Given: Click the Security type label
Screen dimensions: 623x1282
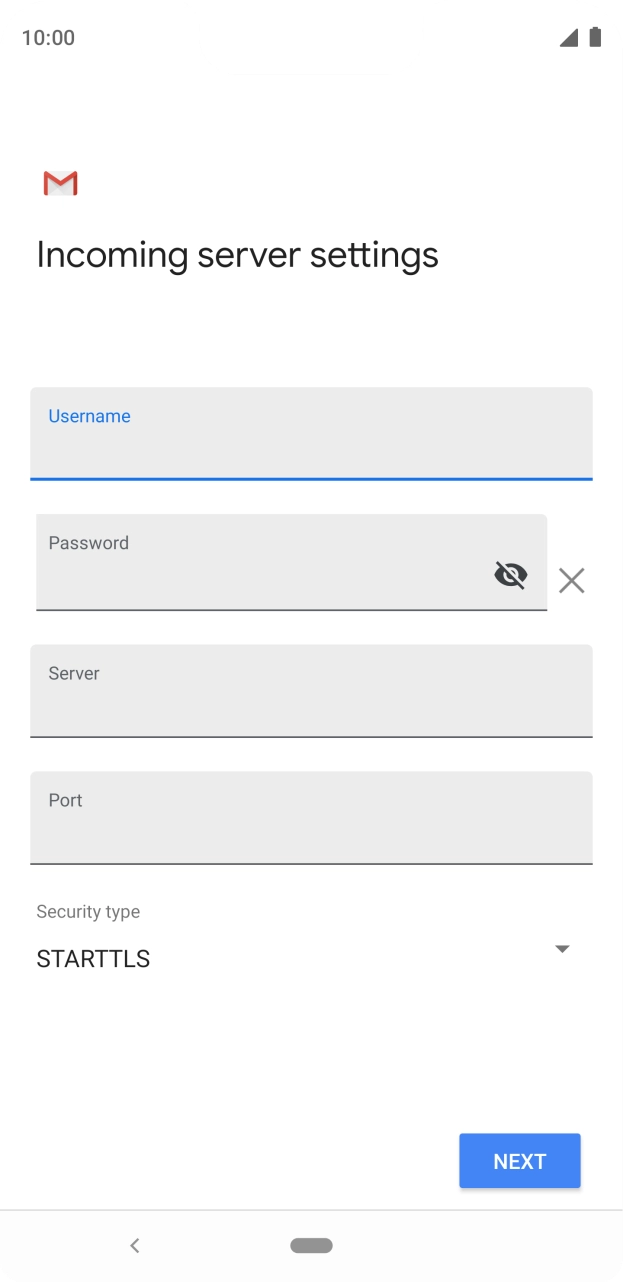Looking at the screenshot, I should [88, 911].
